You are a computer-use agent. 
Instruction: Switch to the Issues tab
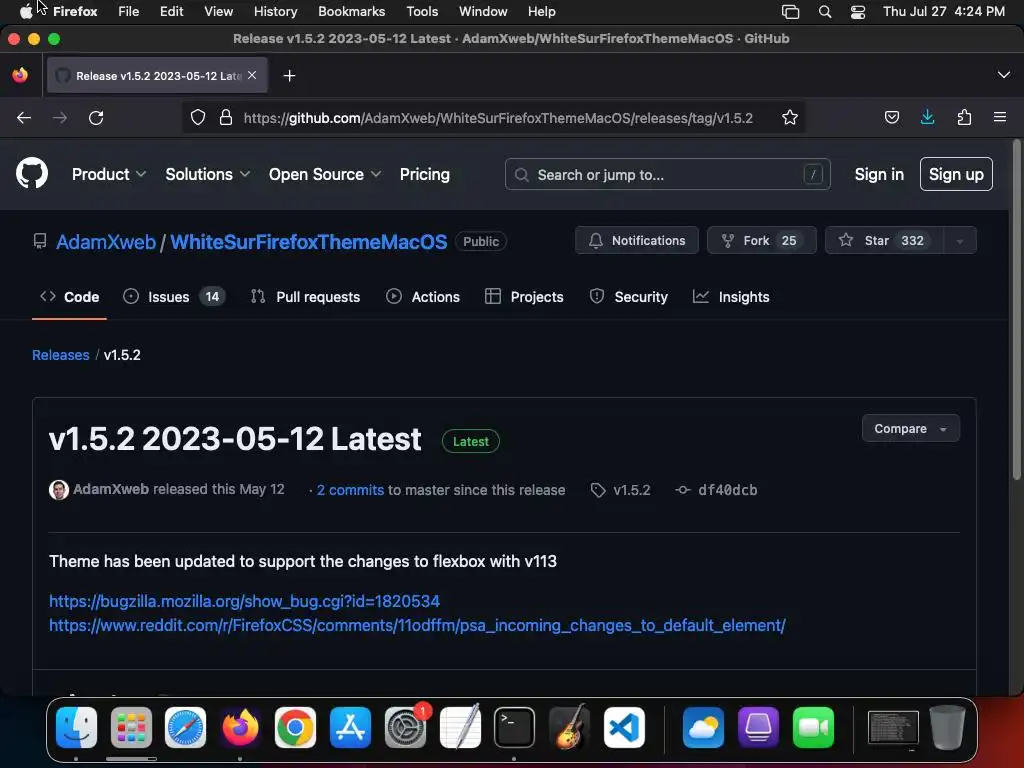click(x=174, y=296)
